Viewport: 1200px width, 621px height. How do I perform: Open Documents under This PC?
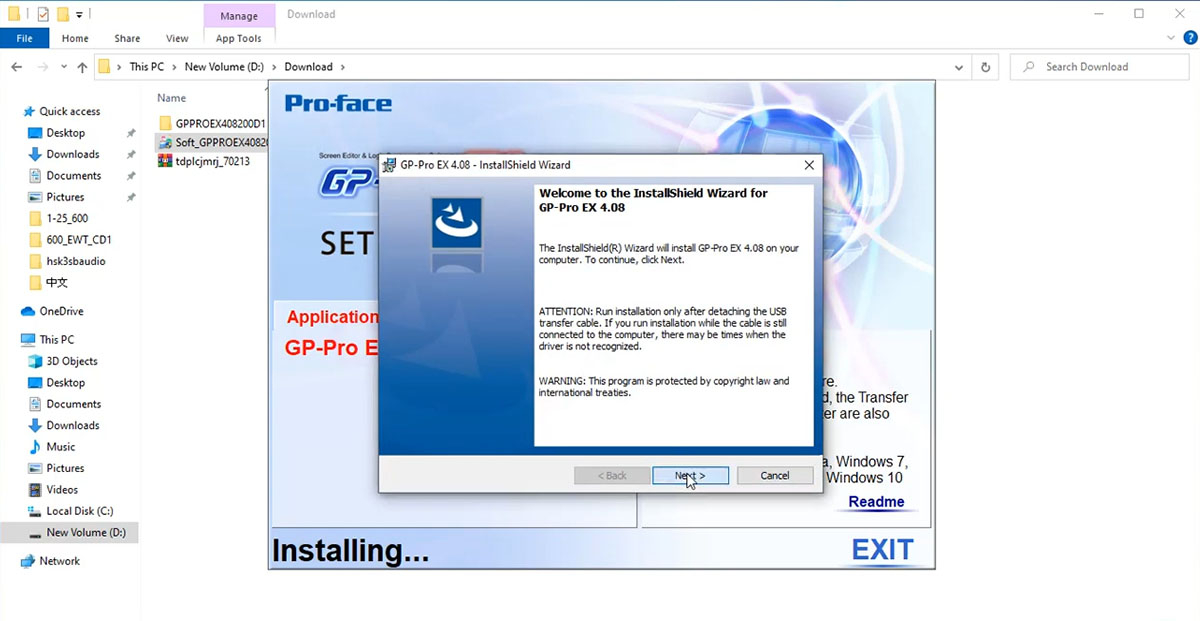pos(74,404)
